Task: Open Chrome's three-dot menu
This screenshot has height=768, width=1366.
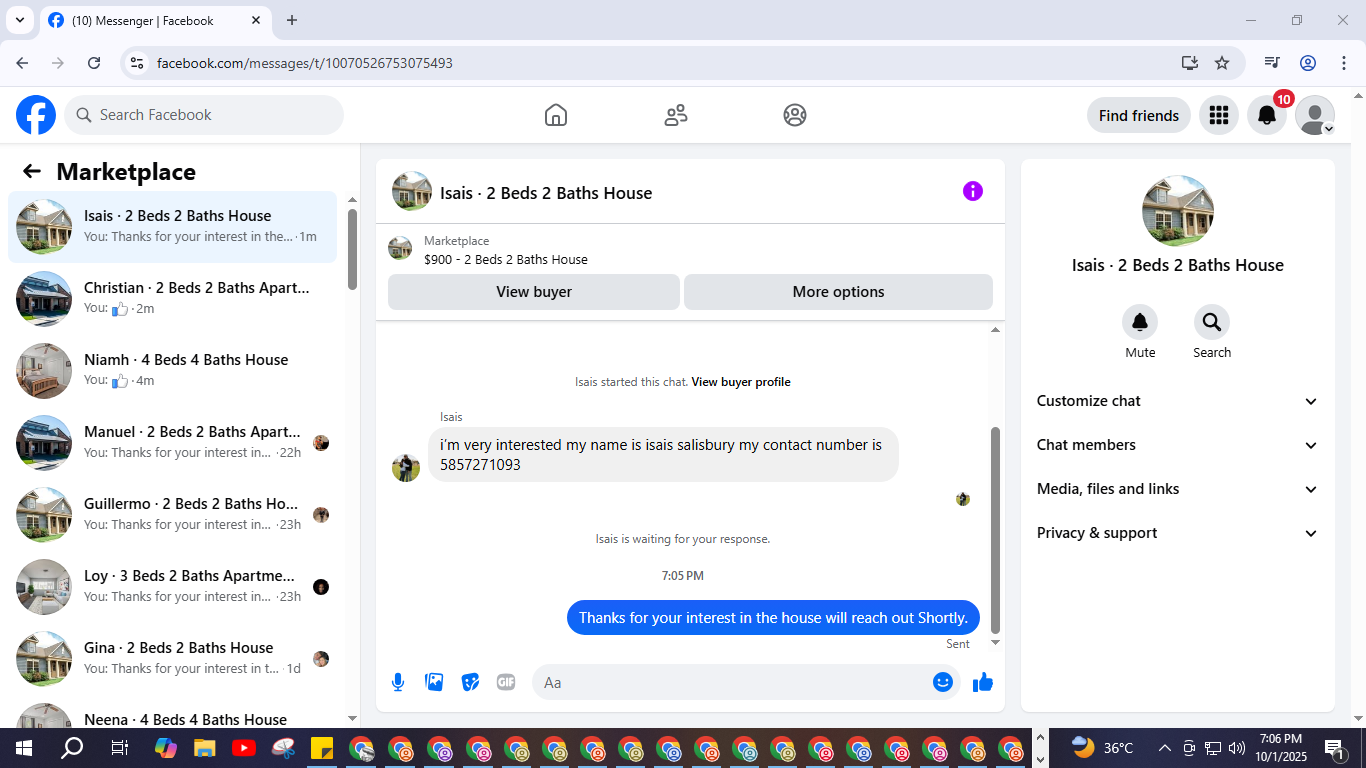Action: coord(1344,63)
